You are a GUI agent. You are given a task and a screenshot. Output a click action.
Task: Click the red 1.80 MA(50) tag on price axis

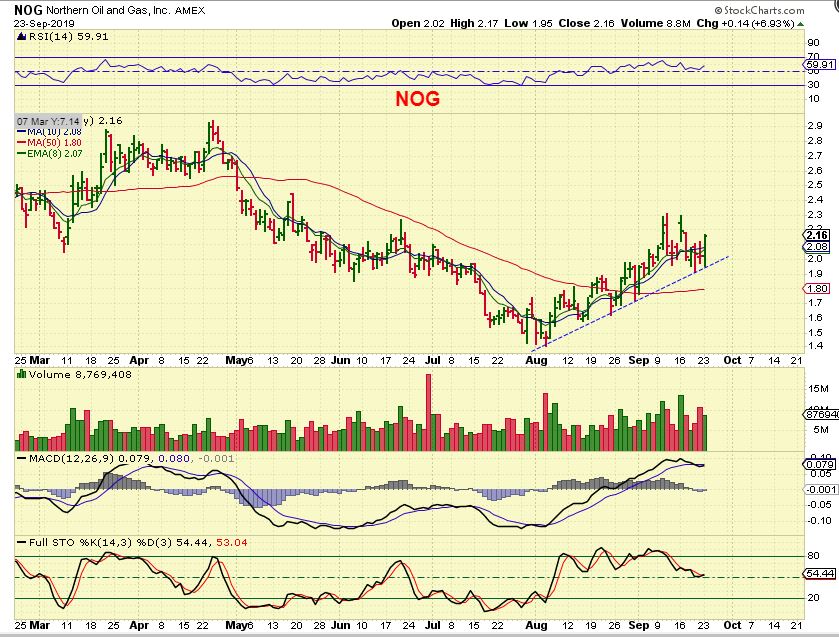(x=817, y=289)
